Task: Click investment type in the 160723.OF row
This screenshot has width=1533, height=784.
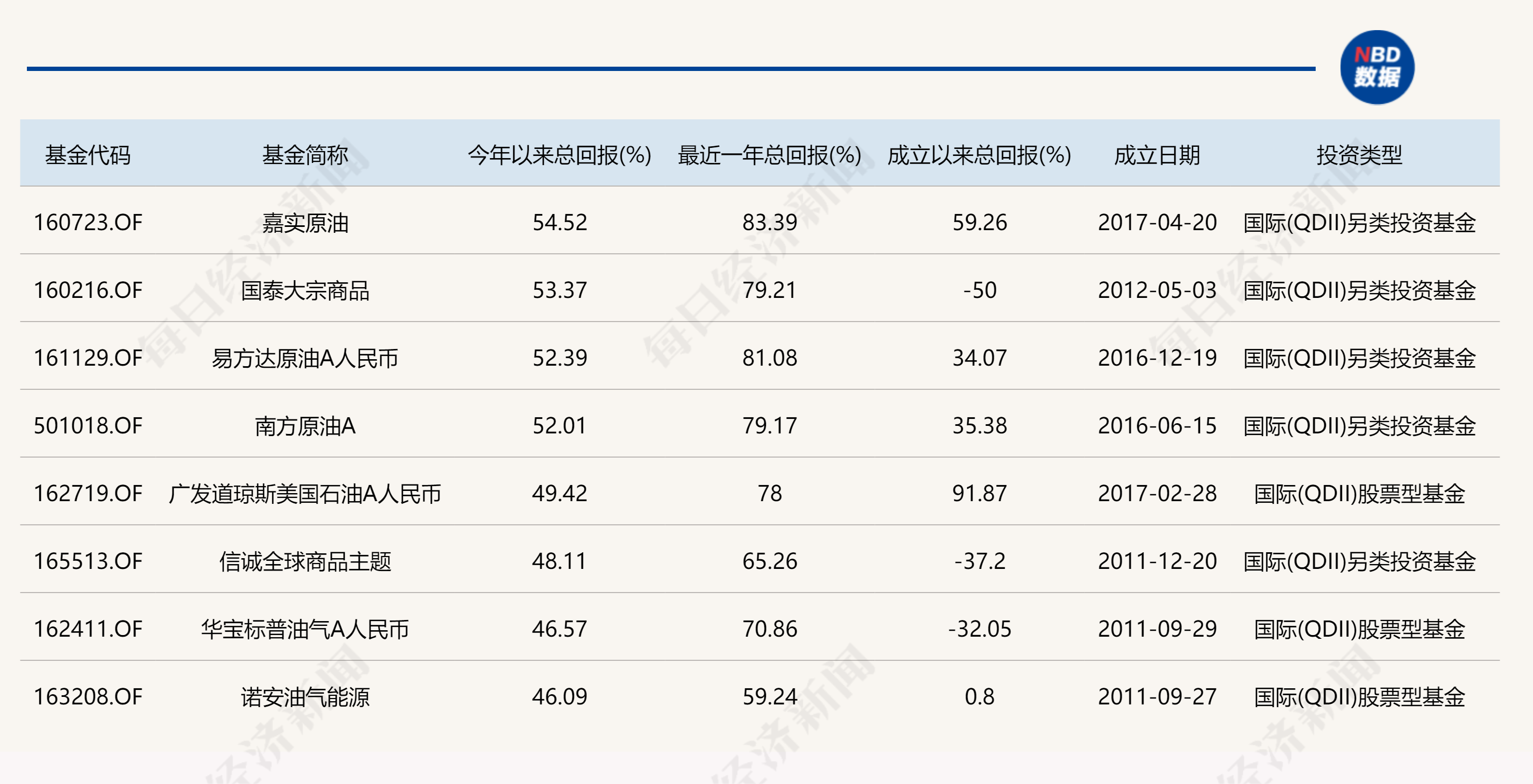Action: 1360,223
